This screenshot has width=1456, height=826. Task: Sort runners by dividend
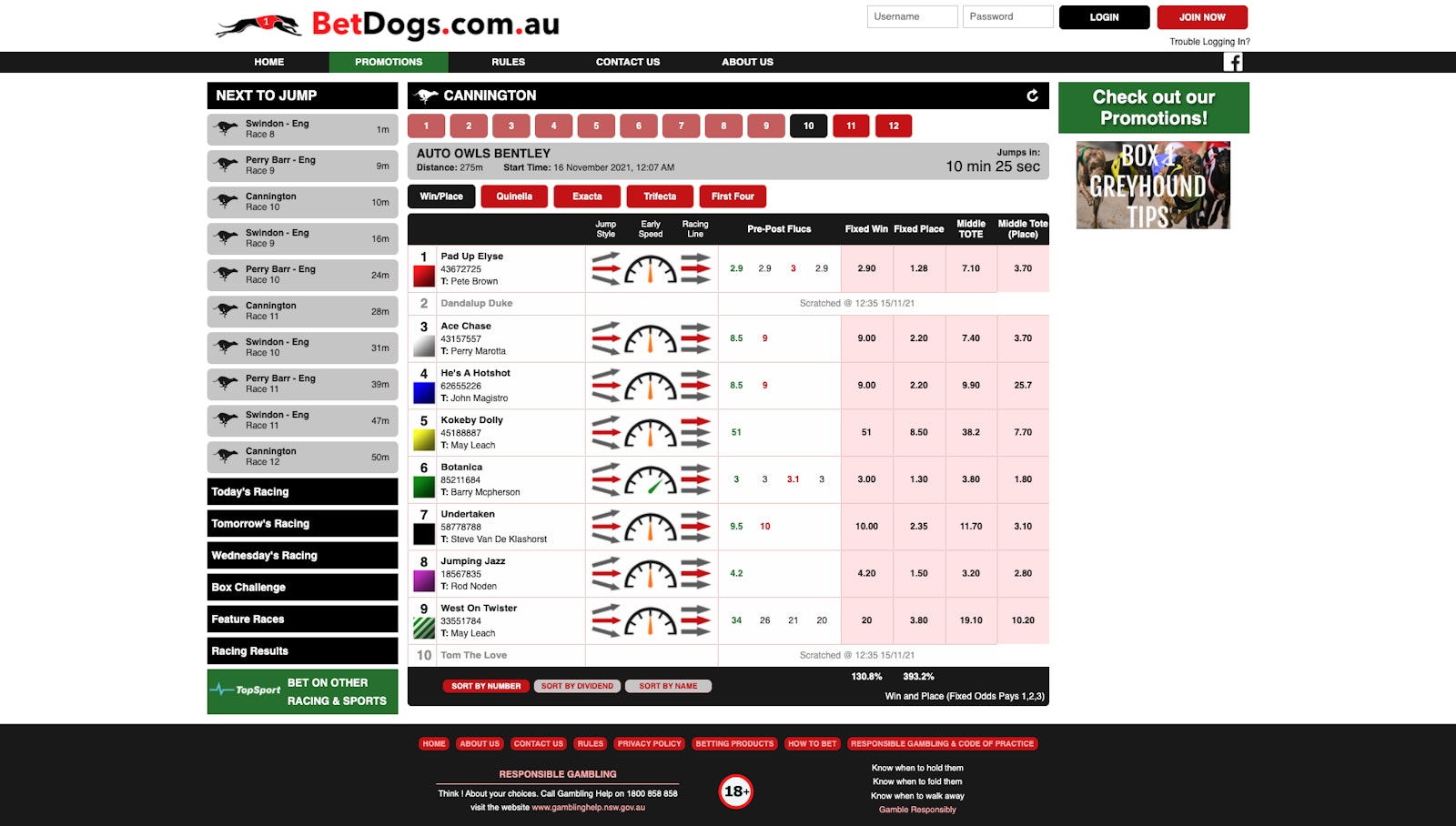coord(577,686)
